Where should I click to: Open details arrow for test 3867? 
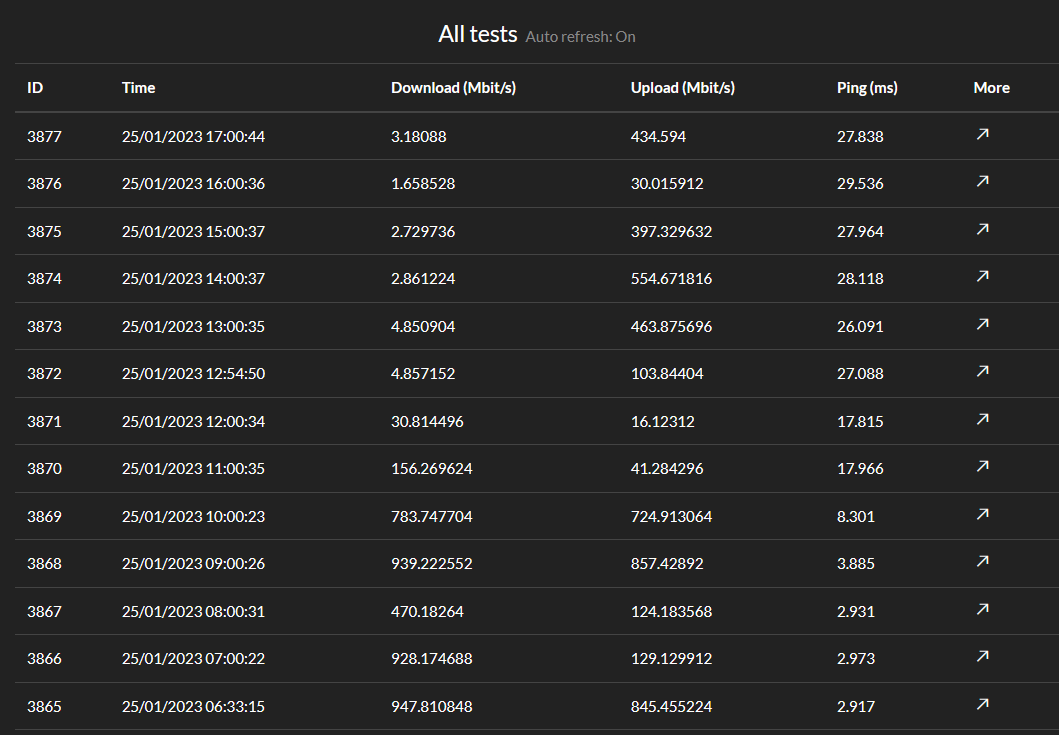[x=982, y=609]
